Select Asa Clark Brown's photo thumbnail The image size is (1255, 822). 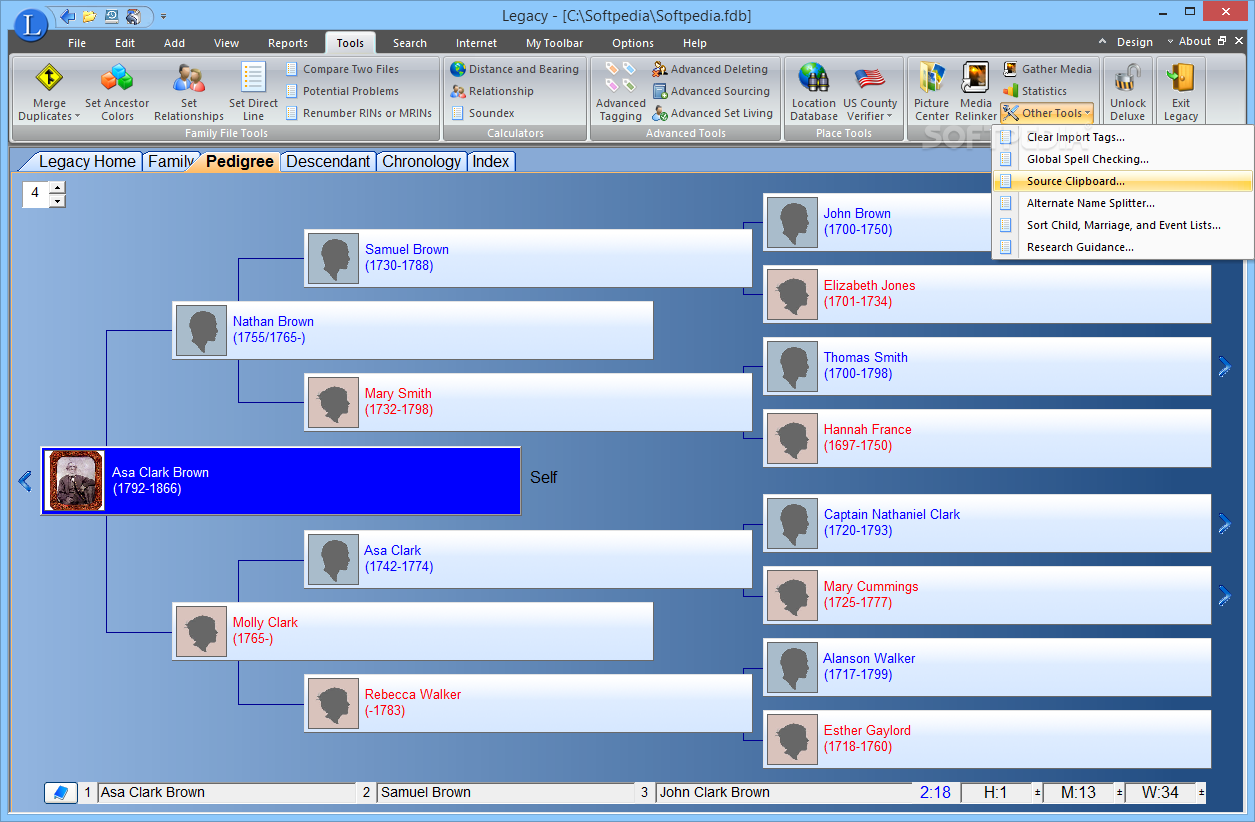point(76,480)
